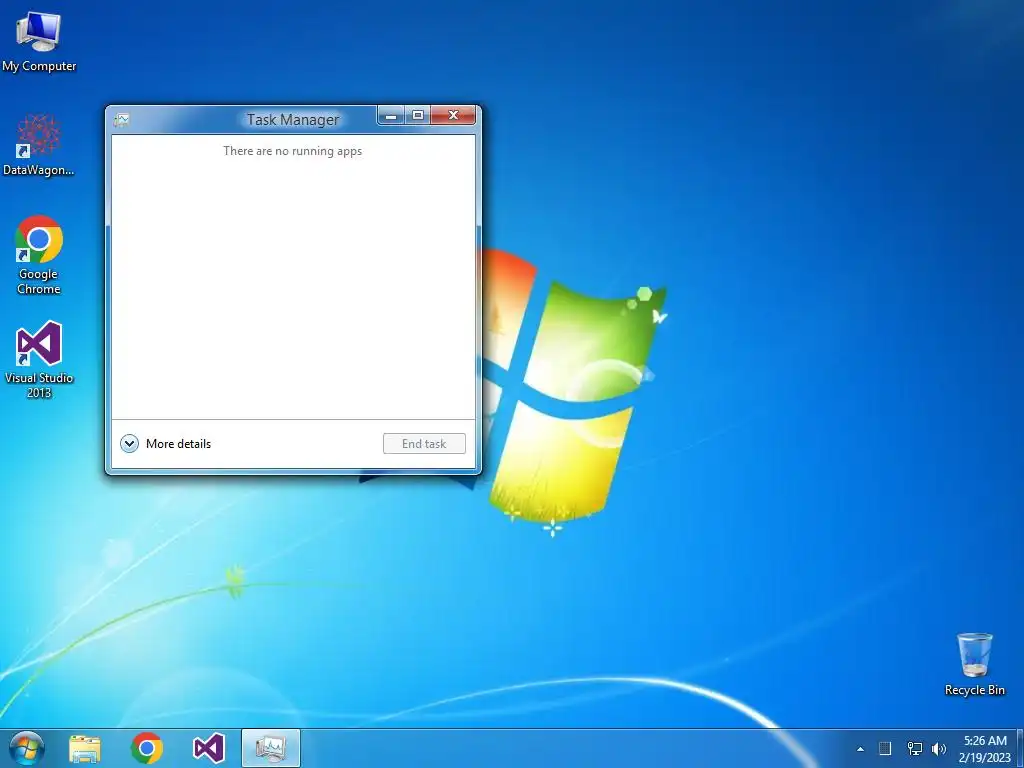Open the network status tray icon
This screenshot has height=768, width=1024.
[x=914, y=748]
